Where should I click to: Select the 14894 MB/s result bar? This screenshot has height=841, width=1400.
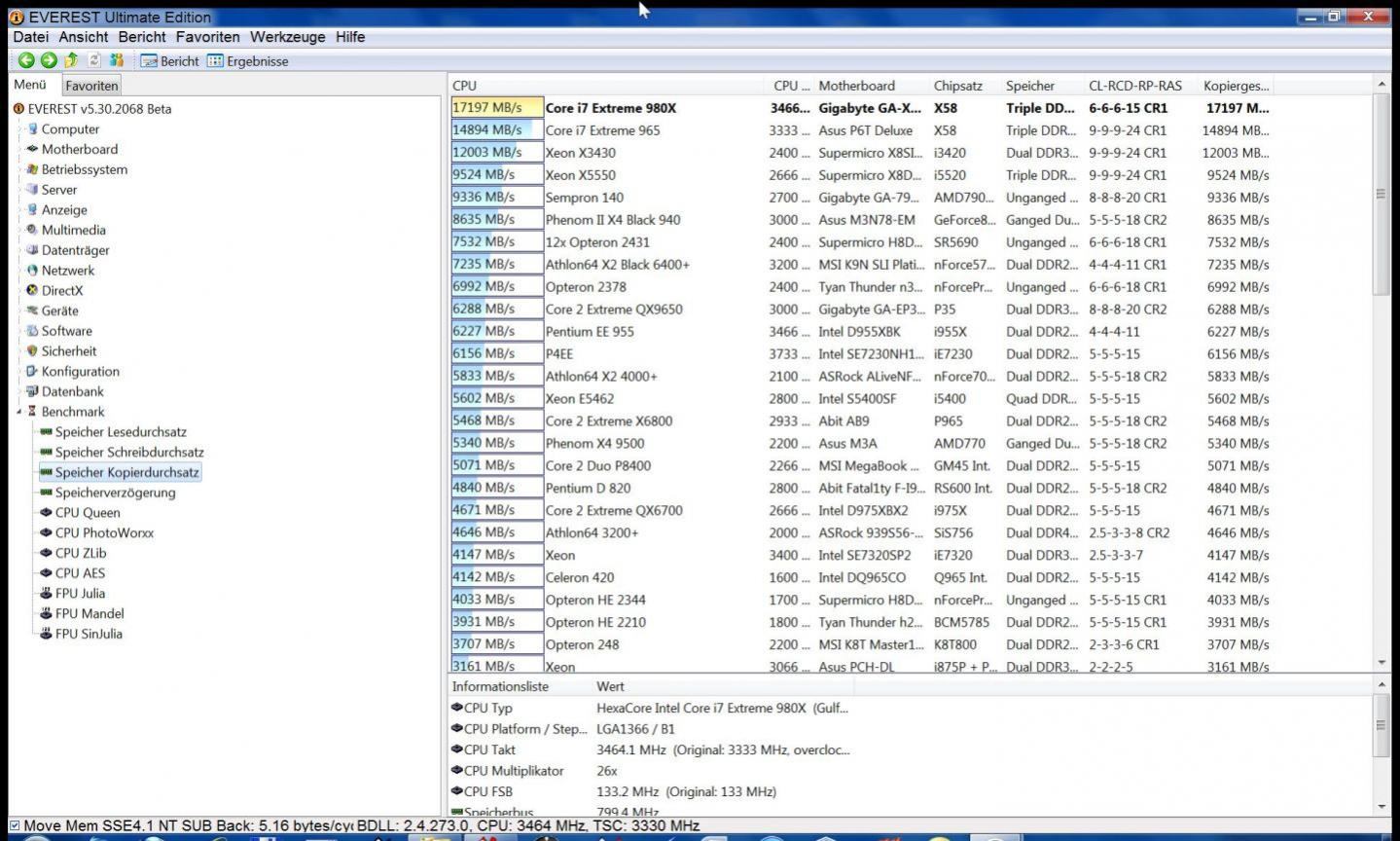pos(497,130)
